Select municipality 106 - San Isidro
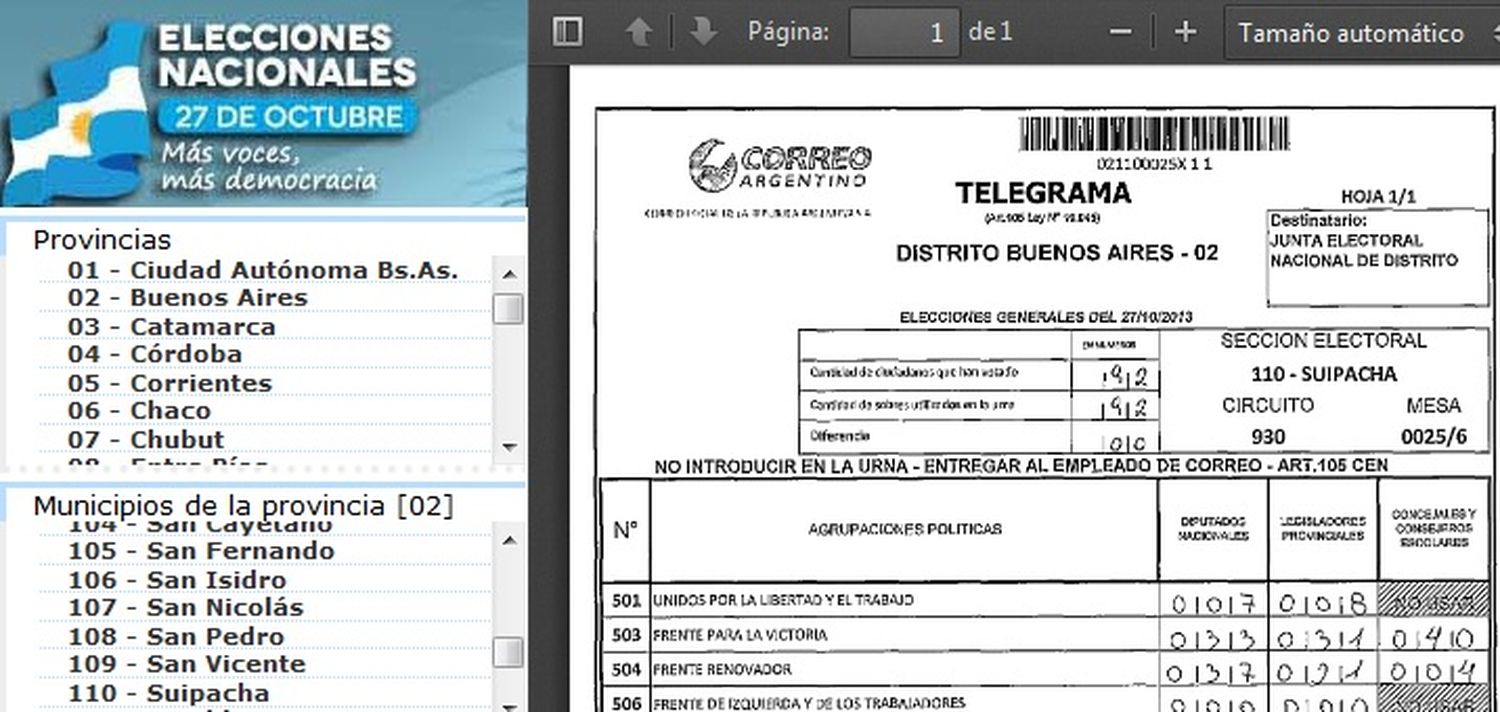 click(x=177, y=580)
